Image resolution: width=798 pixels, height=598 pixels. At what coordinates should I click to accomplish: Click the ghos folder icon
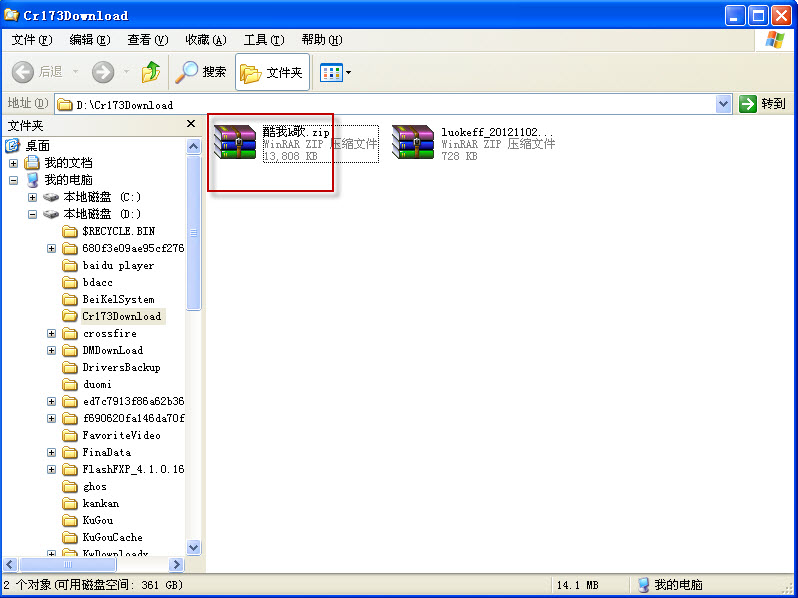70,487
